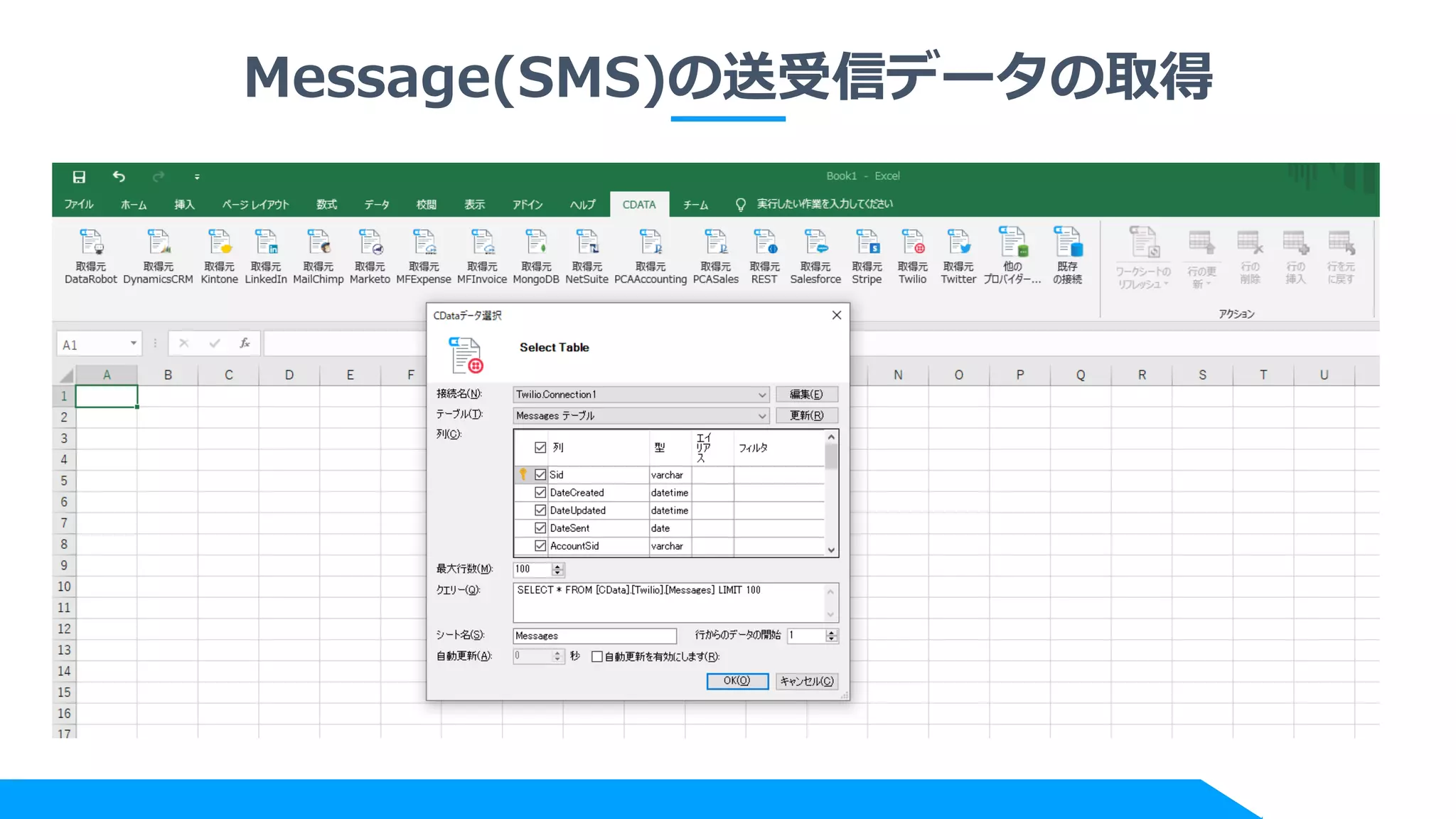This screenshot has height=819, width=1456.
Task: Select the MFExpense source icon
Action: (424, 256)
